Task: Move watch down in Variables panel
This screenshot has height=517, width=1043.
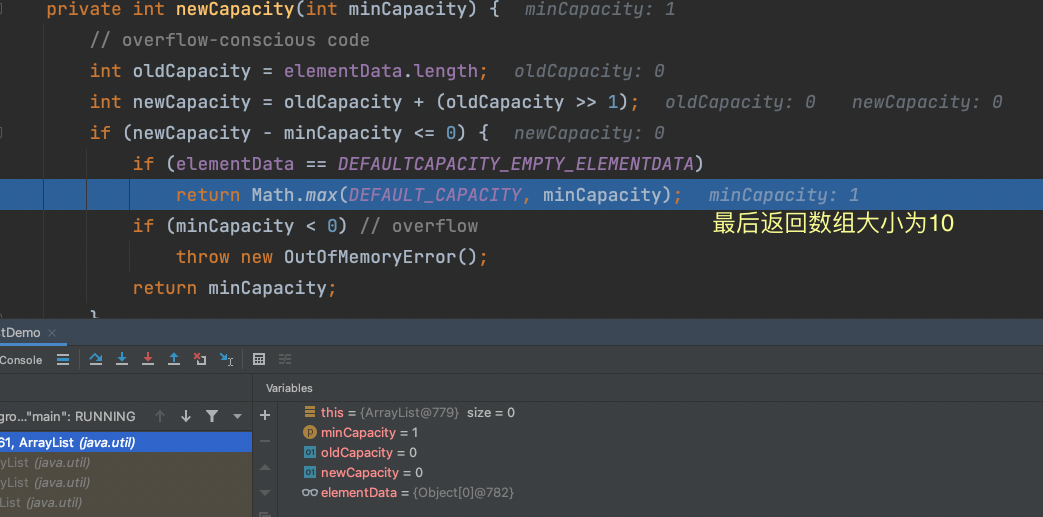Action: (265, 493)
